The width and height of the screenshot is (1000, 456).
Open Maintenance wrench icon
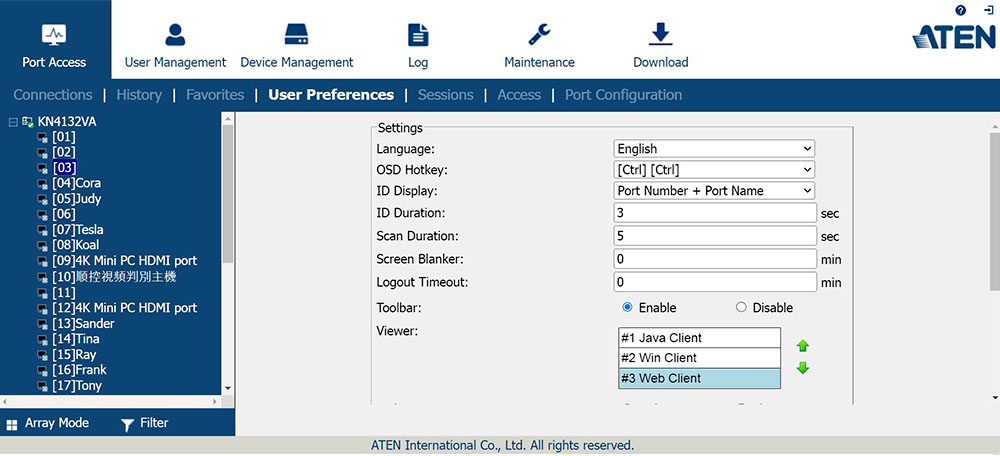[539, 35]
